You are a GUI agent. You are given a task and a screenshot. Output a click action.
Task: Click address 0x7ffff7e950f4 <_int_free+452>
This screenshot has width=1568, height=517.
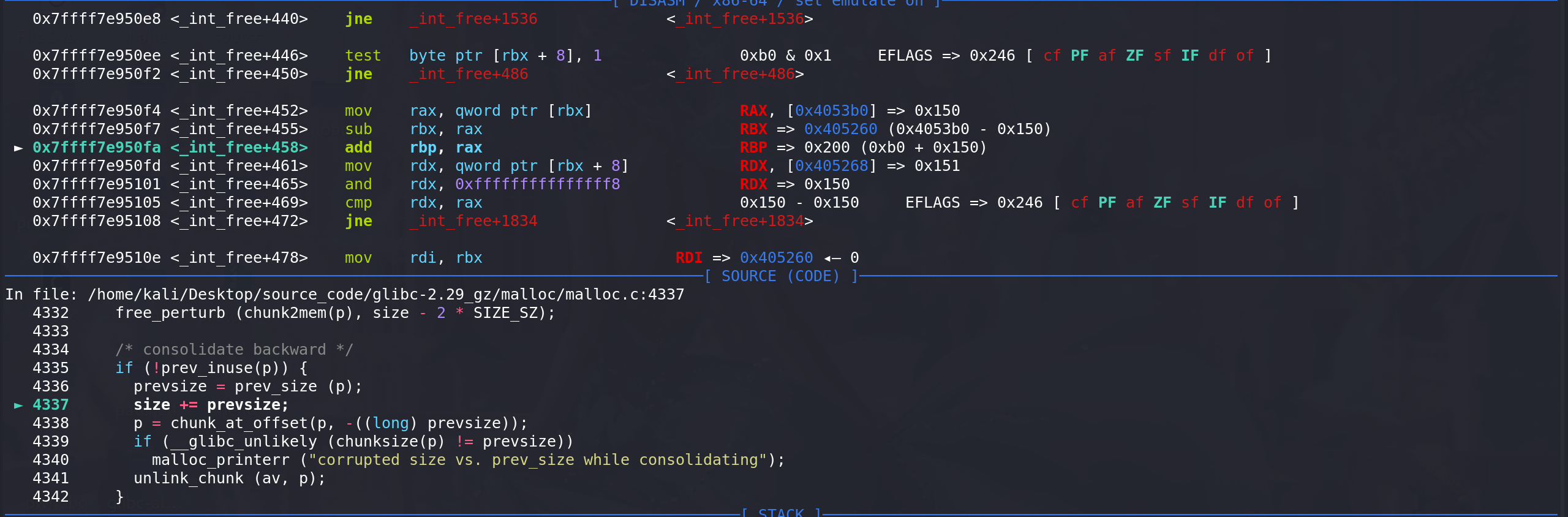[170, 111]
